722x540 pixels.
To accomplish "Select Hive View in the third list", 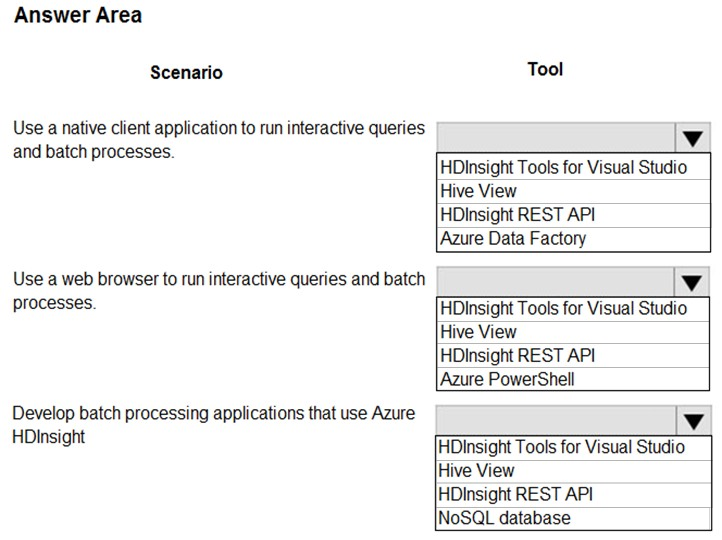I will (573, 471).
